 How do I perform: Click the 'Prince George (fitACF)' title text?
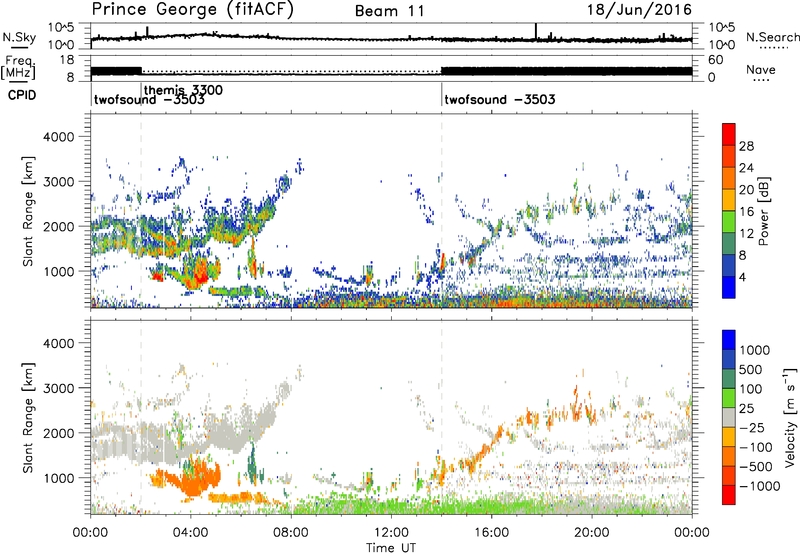192,10
